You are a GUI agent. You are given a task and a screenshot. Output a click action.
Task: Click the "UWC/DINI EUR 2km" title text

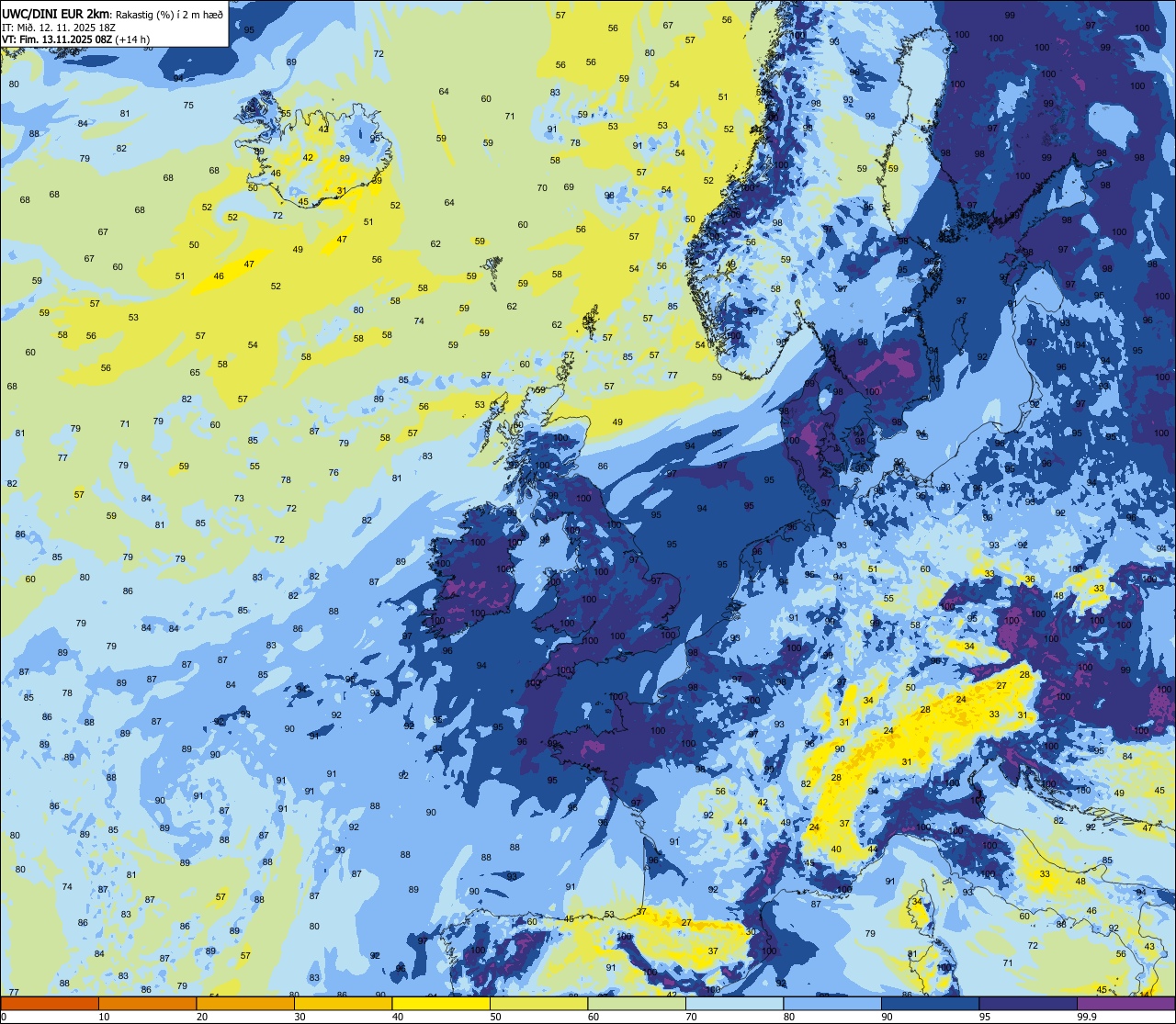point(55,14)
